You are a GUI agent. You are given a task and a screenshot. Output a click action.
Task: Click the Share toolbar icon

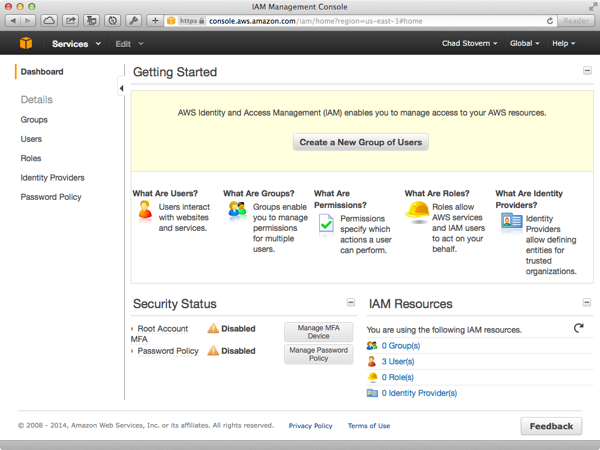tap(70, 21)
